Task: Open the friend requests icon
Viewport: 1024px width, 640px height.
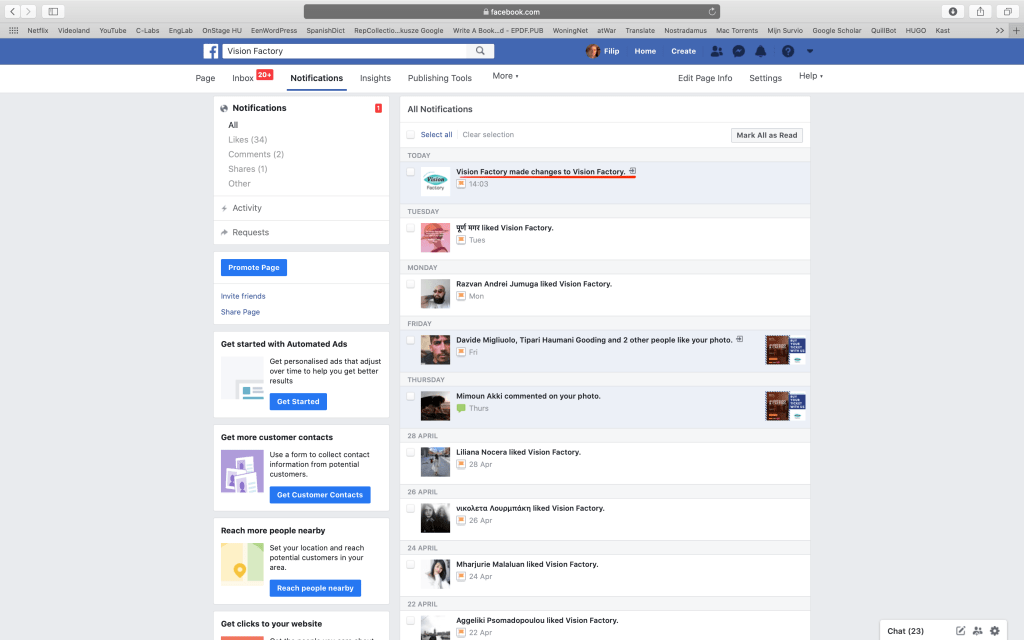Action: [717, 51]
